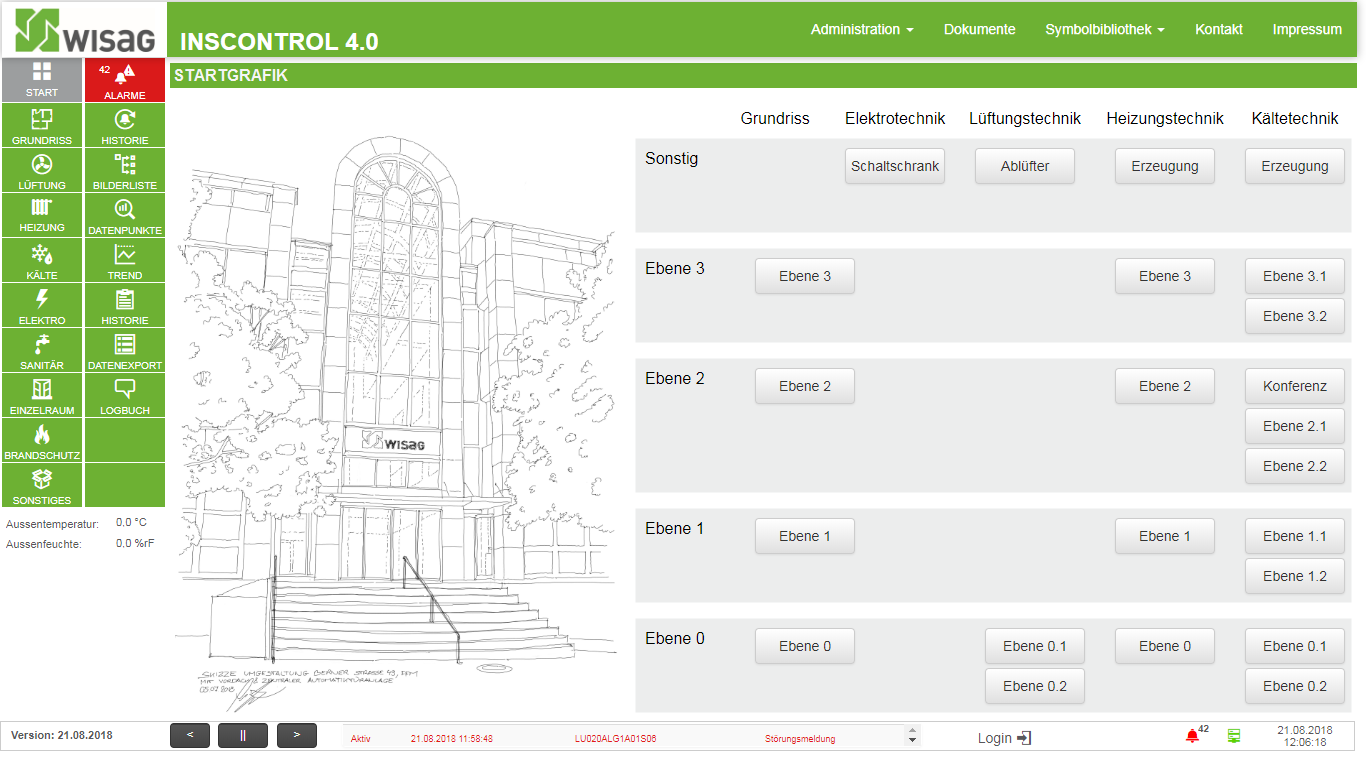
Task: Open the Historie clipboard tile beside Elektro
Action: coord(125,305)
